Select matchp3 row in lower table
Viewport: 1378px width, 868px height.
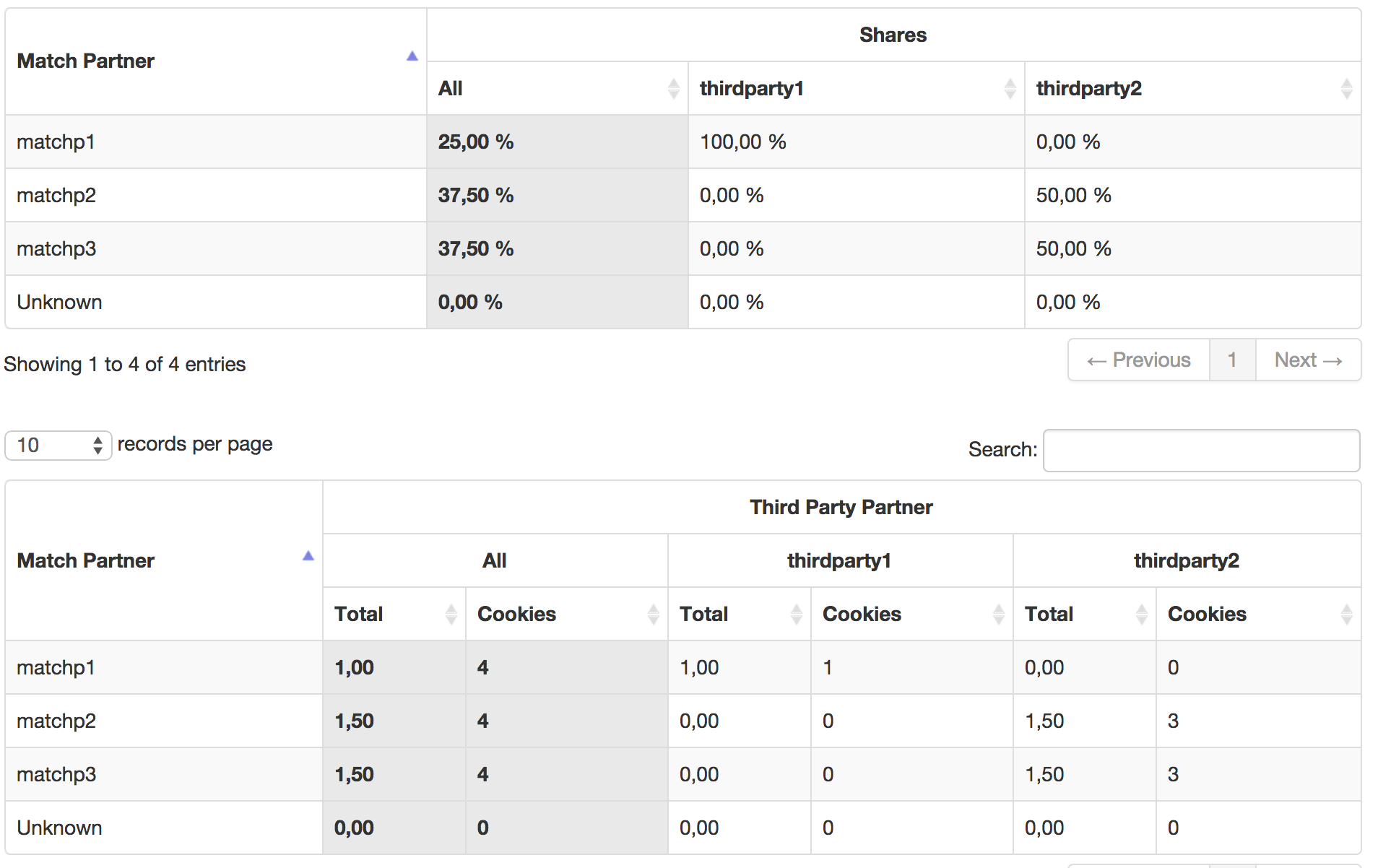coord(683,774)
